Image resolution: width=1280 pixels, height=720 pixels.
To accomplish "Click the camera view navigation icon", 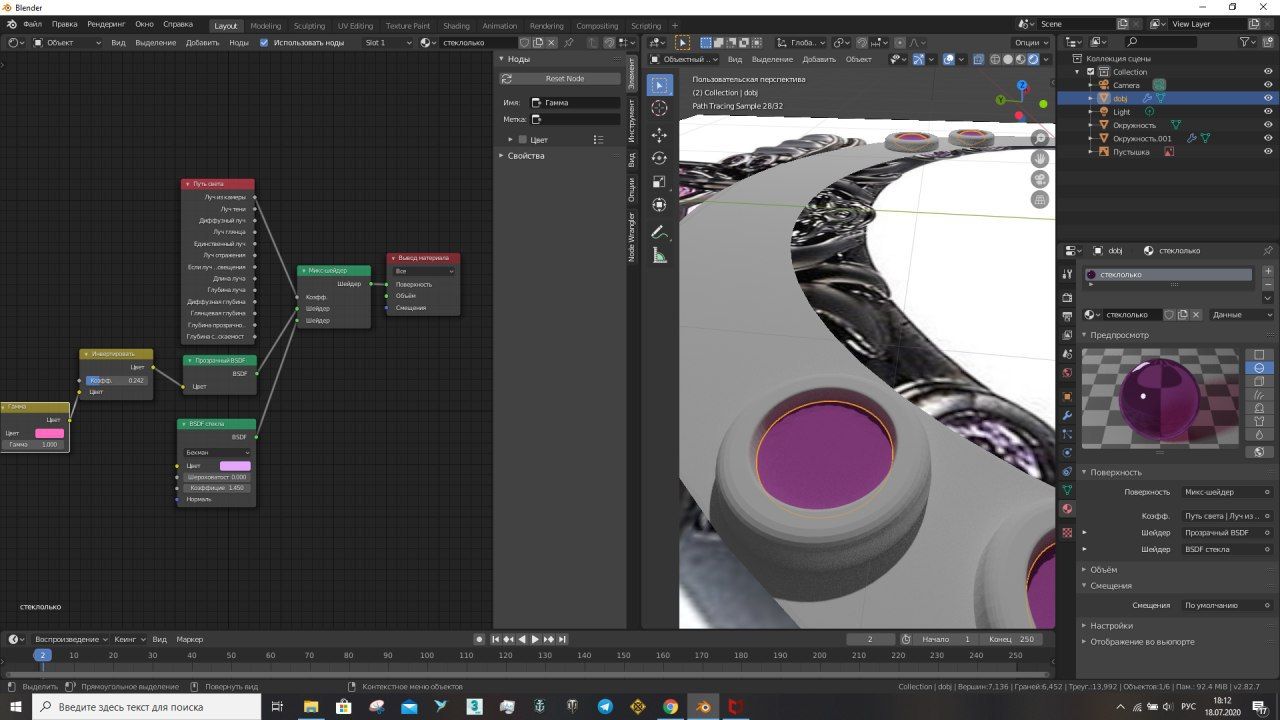I will point(1040,179).
